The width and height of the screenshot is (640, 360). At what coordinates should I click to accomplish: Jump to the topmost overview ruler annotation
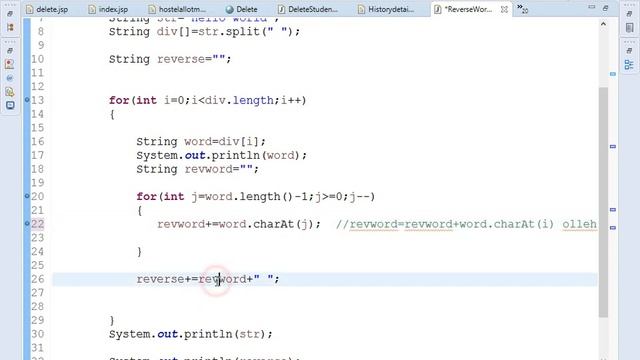click(x=613, y=74)
